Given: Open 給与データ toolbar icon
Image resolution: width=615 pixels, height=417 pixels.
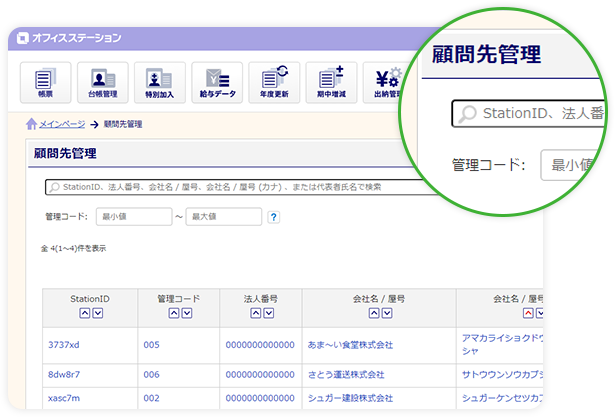Looking at the screenshot, I should 217,82.
